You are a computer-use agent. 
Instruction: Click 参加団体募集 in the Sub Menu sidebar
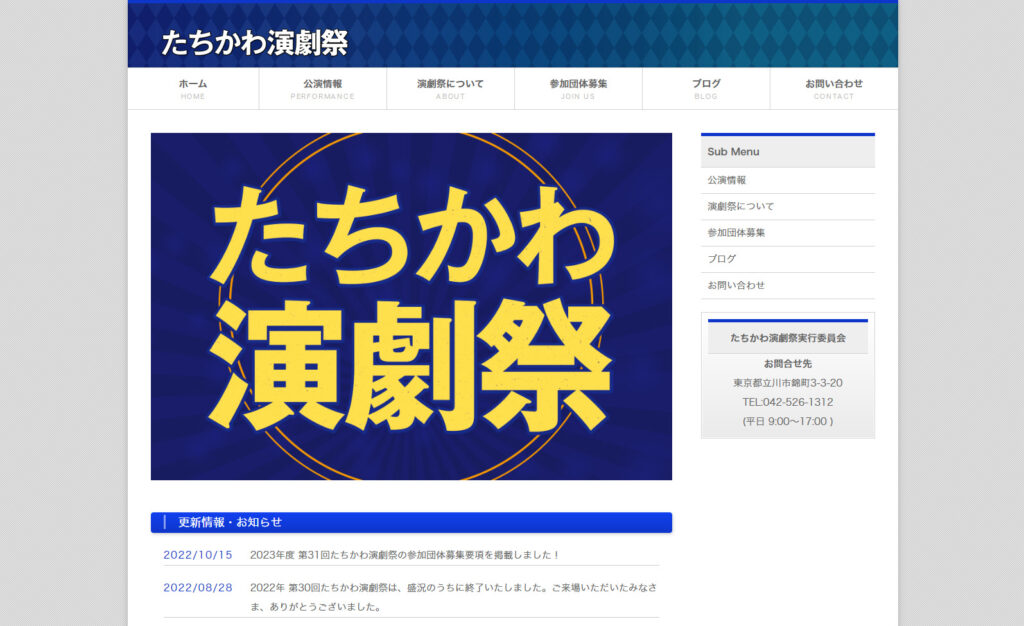737,233
